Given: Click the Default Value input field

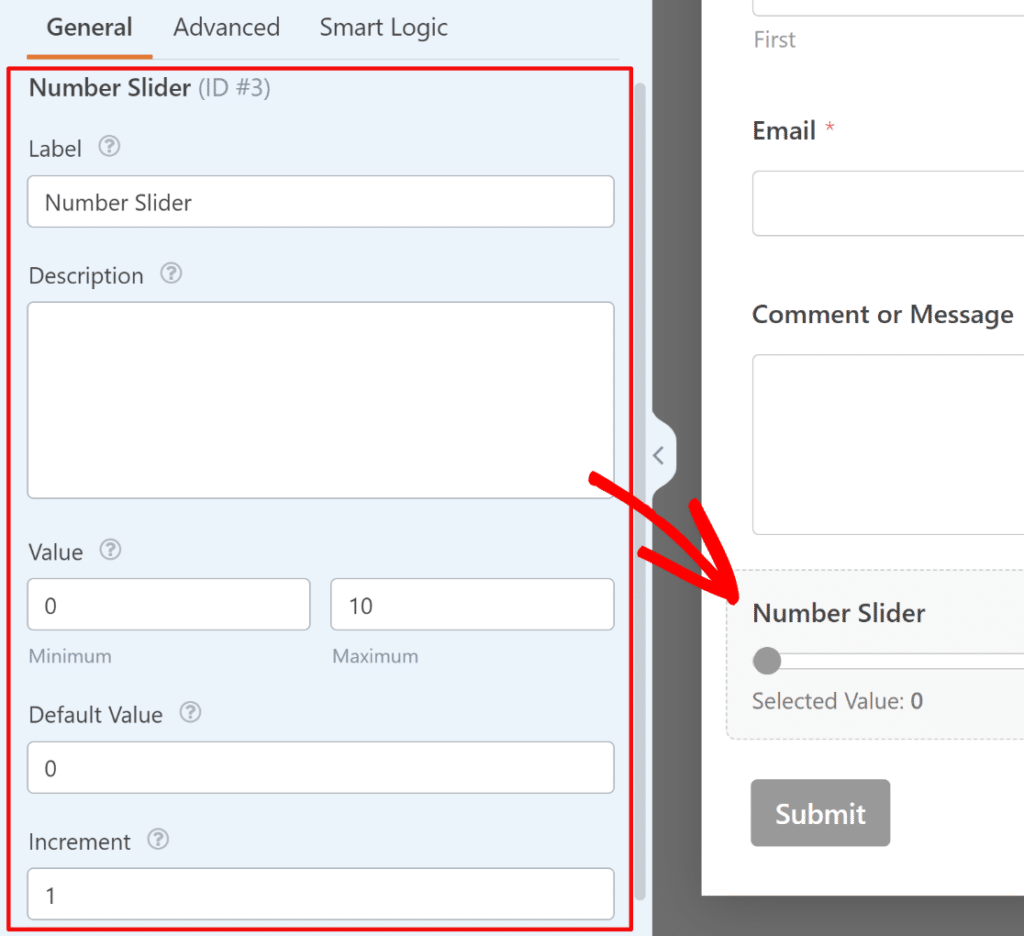Looking at the screenshot, I should point(320,768).
